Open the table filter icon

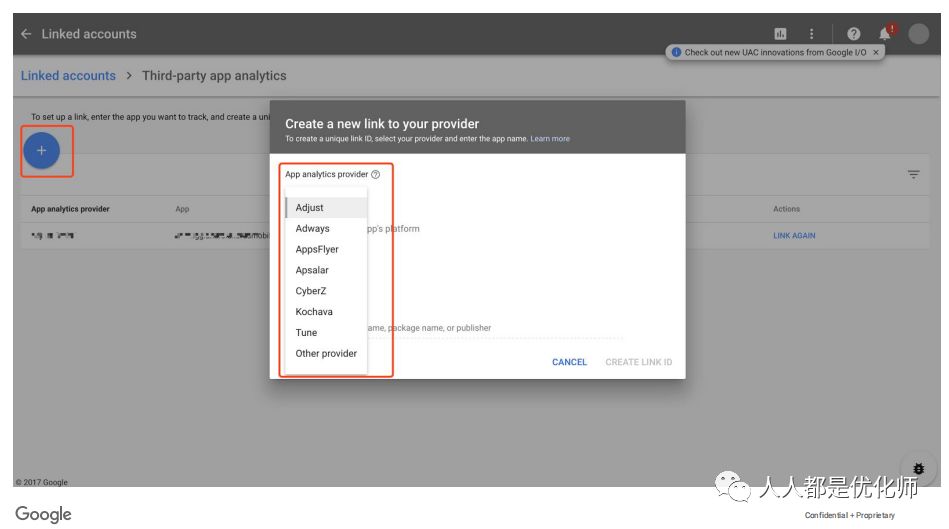(x=913, y=175)
